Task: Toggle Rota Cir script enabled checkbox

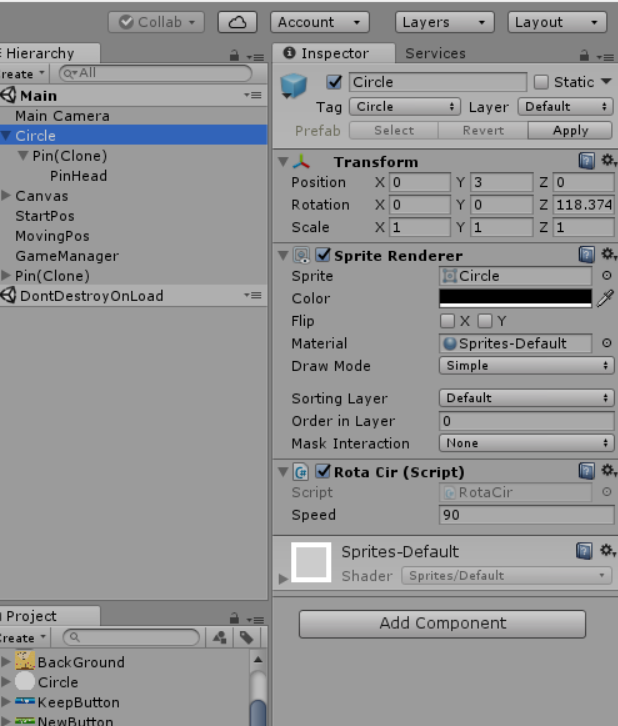Action: point(323,471)
